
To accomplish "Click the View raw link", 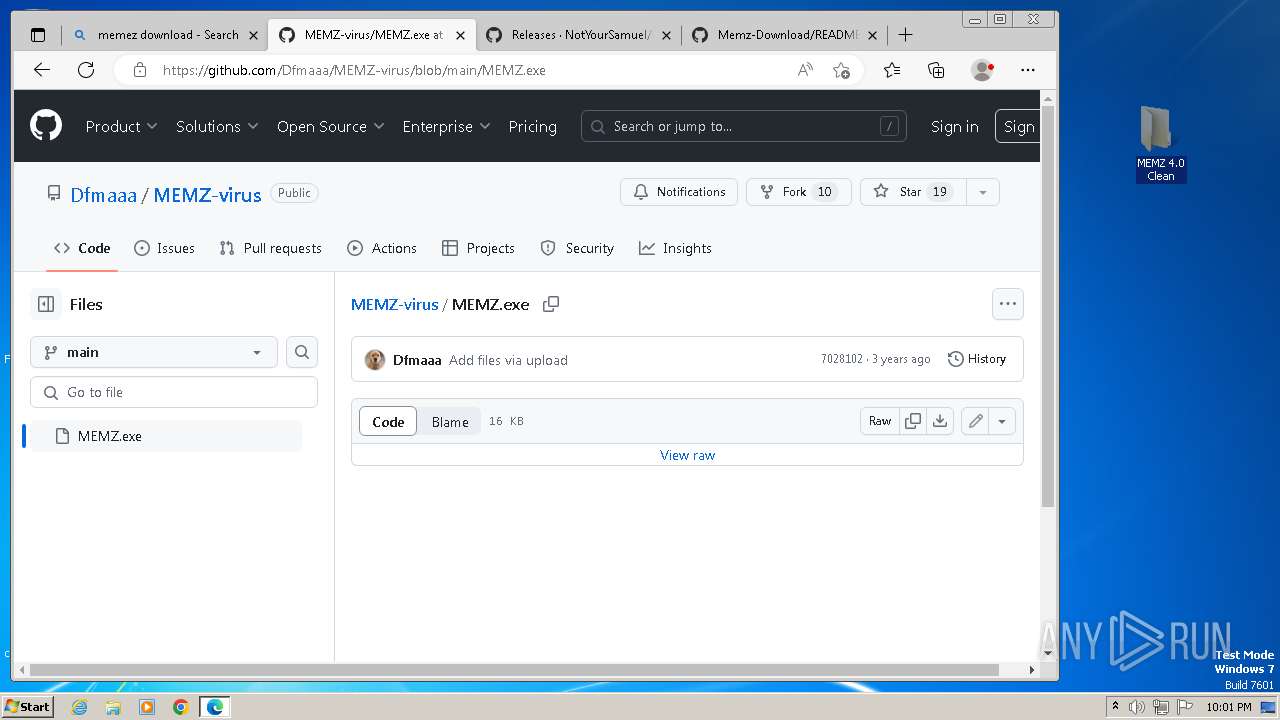I will [x=687, y=455].
